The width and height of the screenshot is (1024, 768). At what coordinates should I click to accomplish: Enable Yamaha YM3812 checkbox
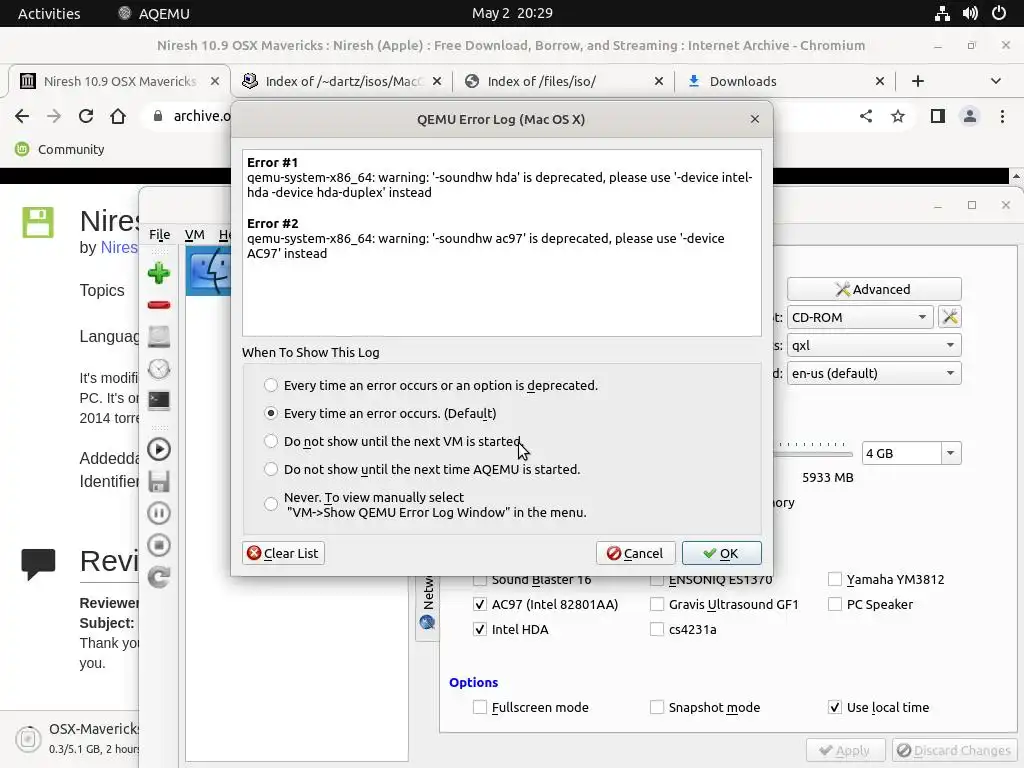835,579
